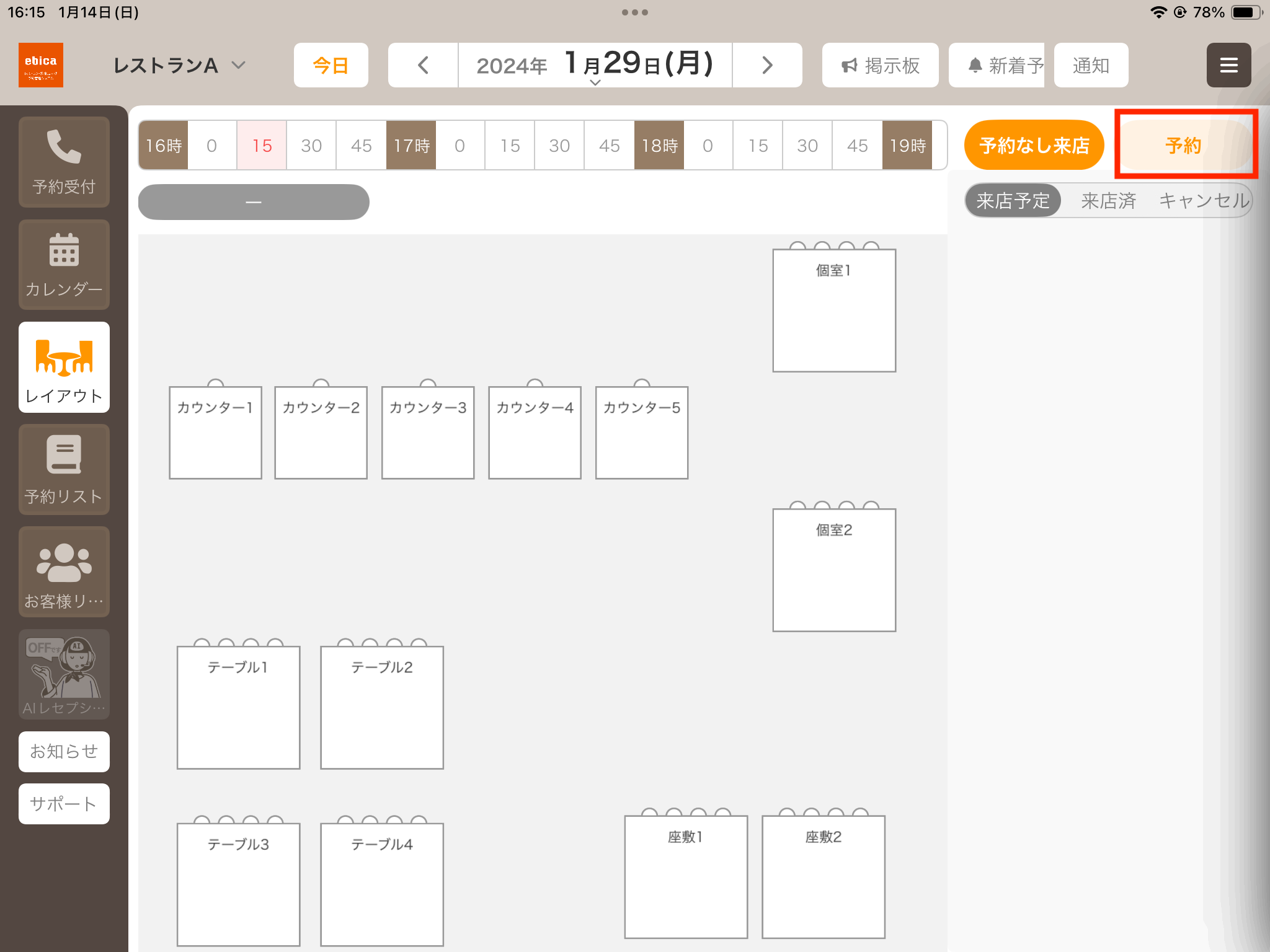This screenshot has height=952, width=1270.
Task: Select seat カウンター4
Action: coord(535,433)
